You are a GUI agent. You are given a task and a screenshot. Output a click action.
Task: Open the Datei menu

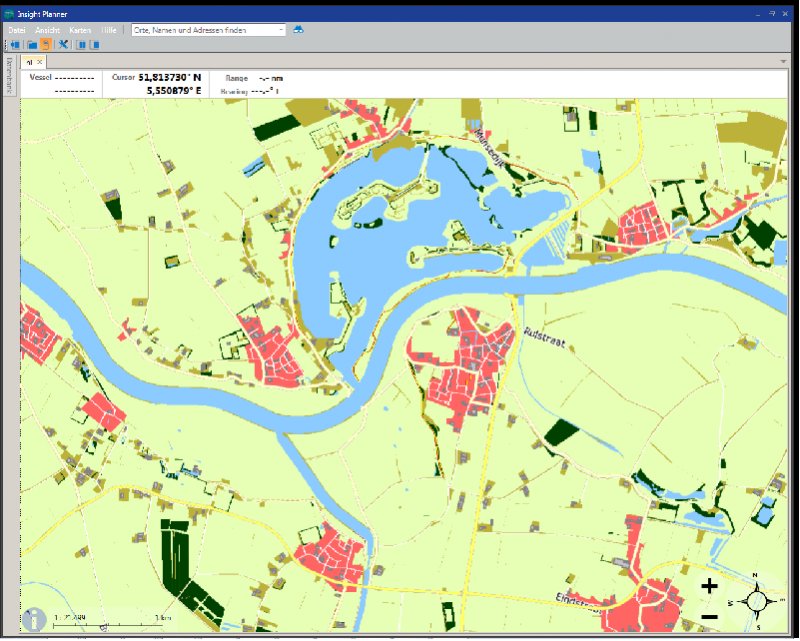pos(17,30)
